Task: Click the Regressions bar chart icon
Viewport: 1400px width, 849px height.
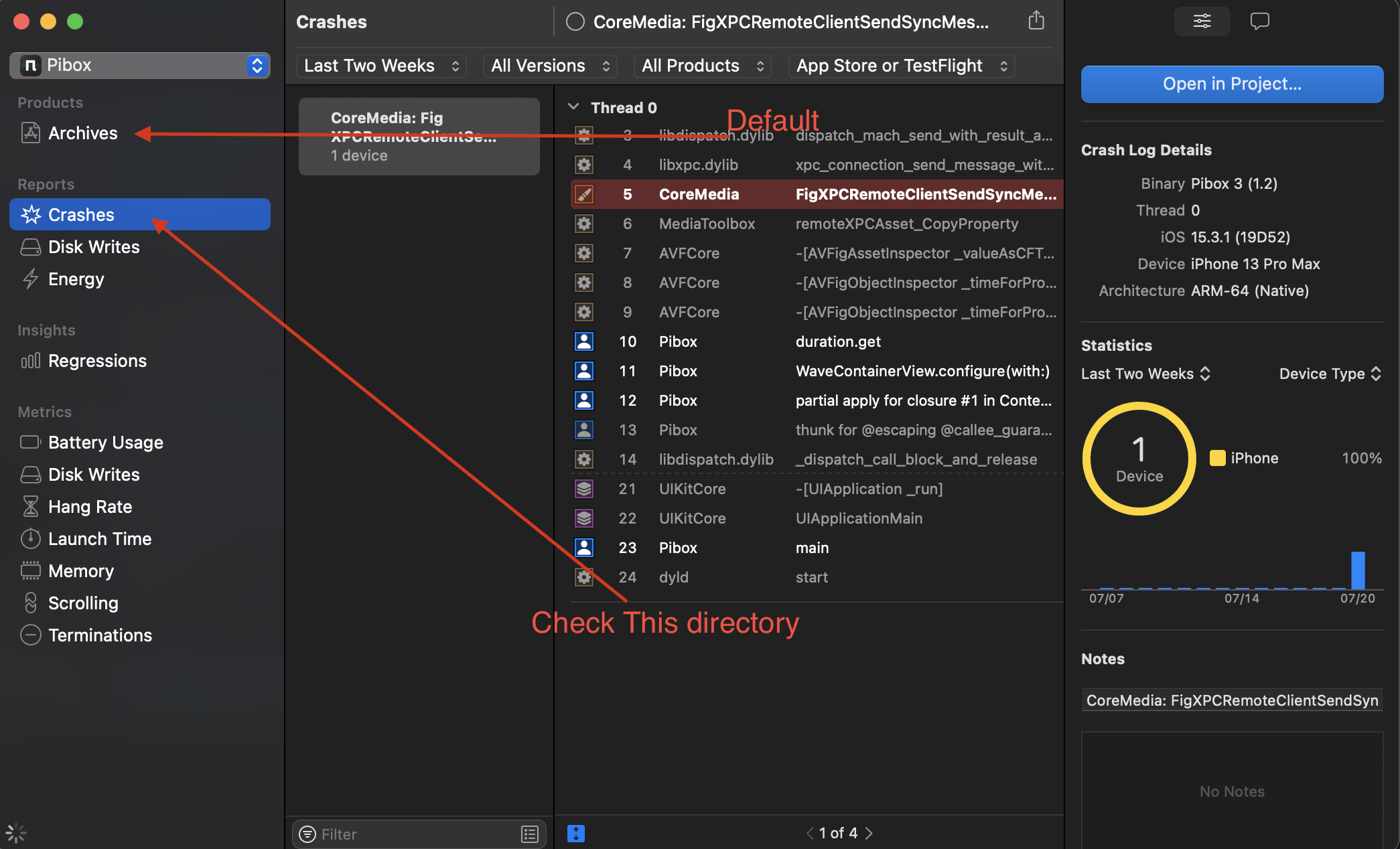Action: click(31, 361)
